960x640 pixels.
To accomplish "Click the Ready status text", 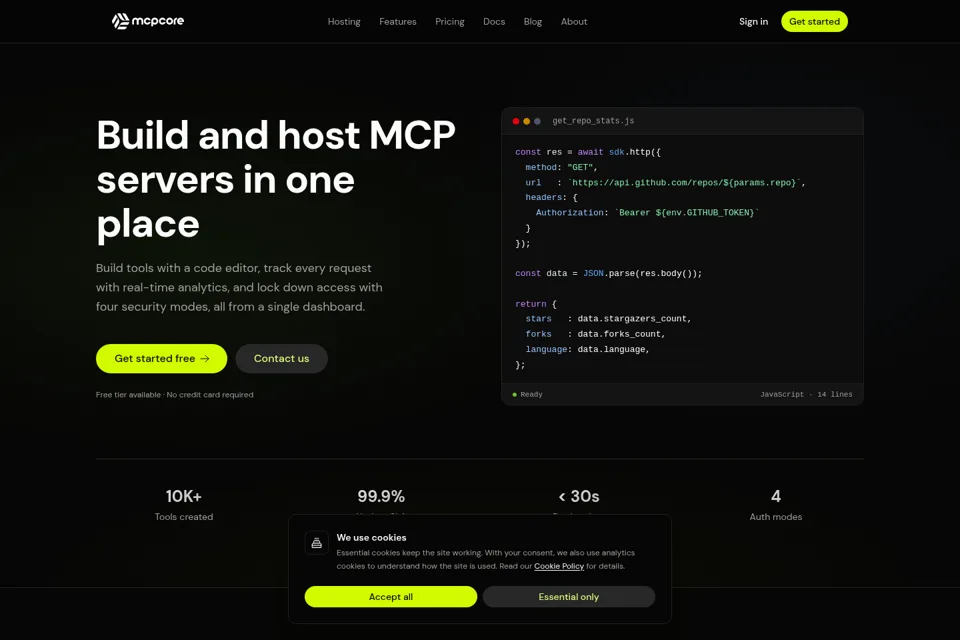I will [x=531, y=394].
